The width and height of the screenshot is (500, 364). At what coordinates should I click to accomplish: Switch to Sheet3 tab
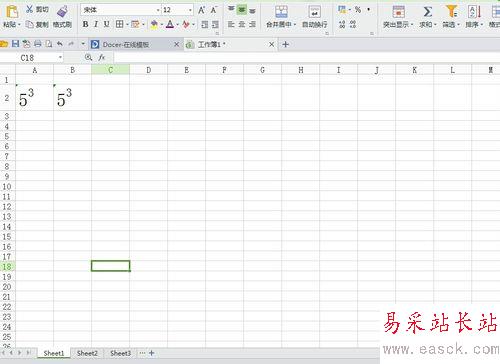point(120,353)
